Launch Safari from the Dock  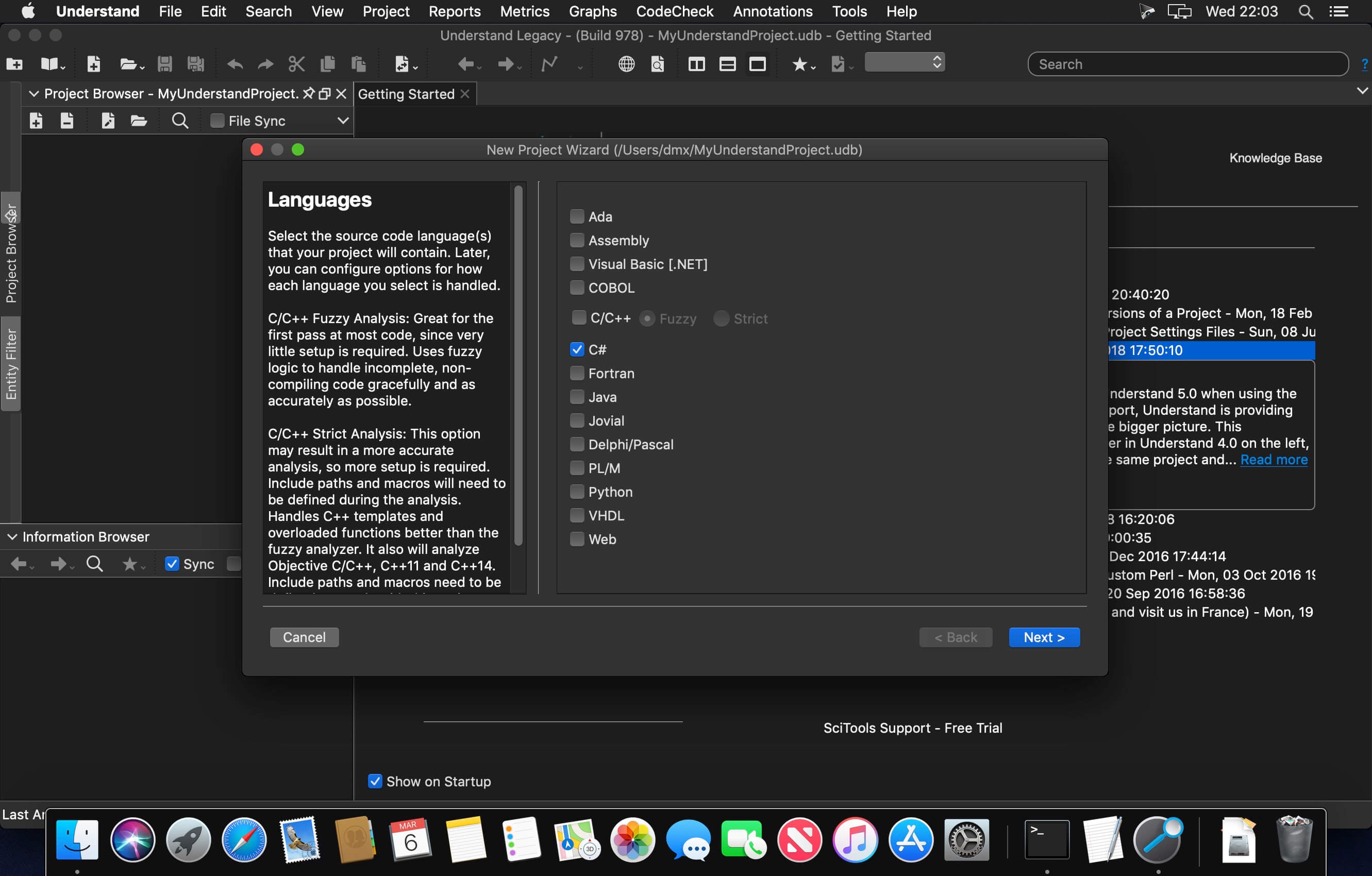(x=244, y=839)
